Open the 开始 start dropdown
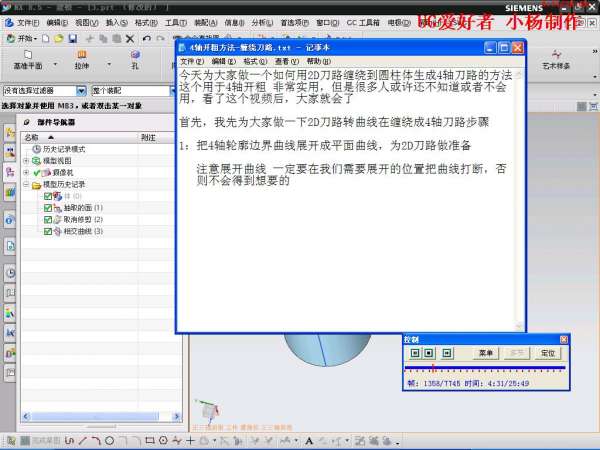Screen dimensions: 600x450 (22, 39)
